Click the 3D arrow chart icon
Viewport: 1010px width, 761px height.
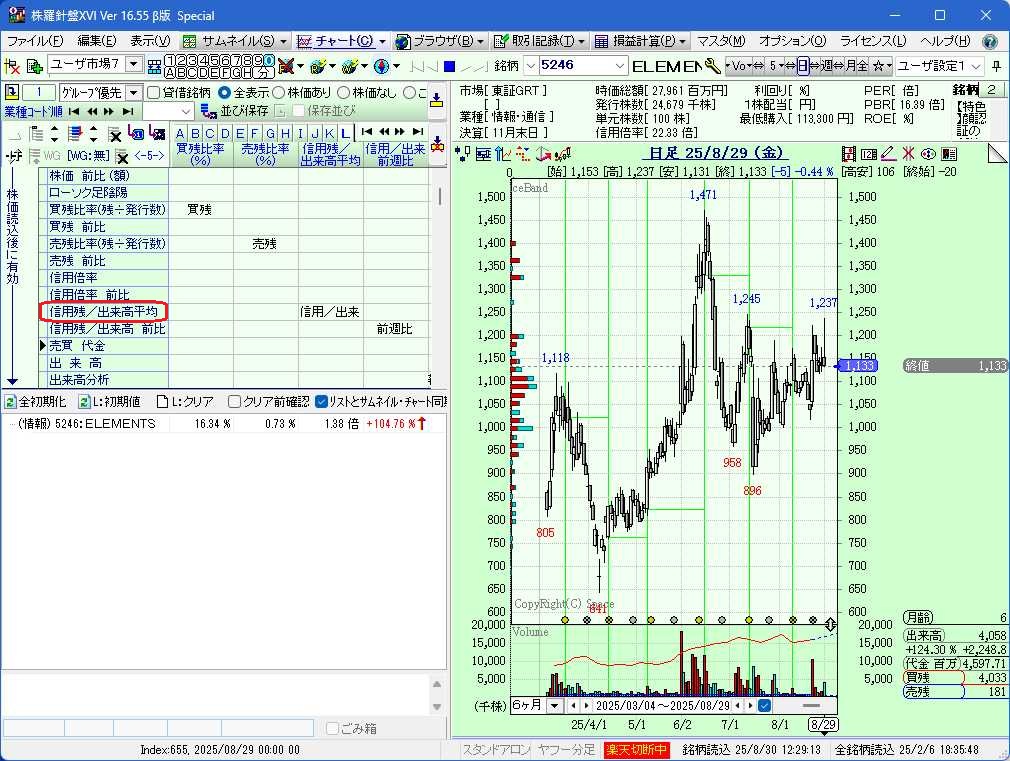(x=543, y=154)
